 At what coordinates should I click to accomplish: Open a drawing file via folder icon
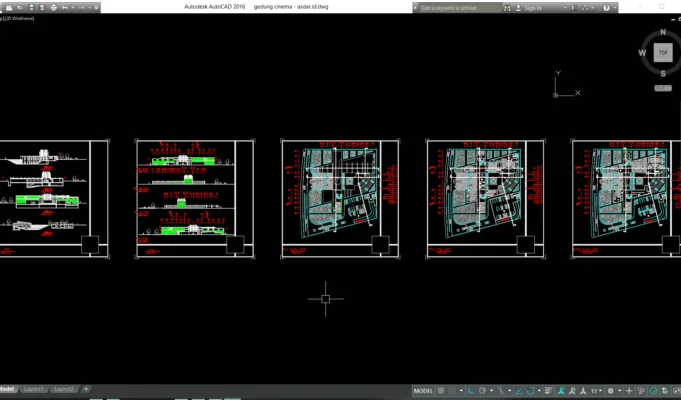click(x=20, y=7)
